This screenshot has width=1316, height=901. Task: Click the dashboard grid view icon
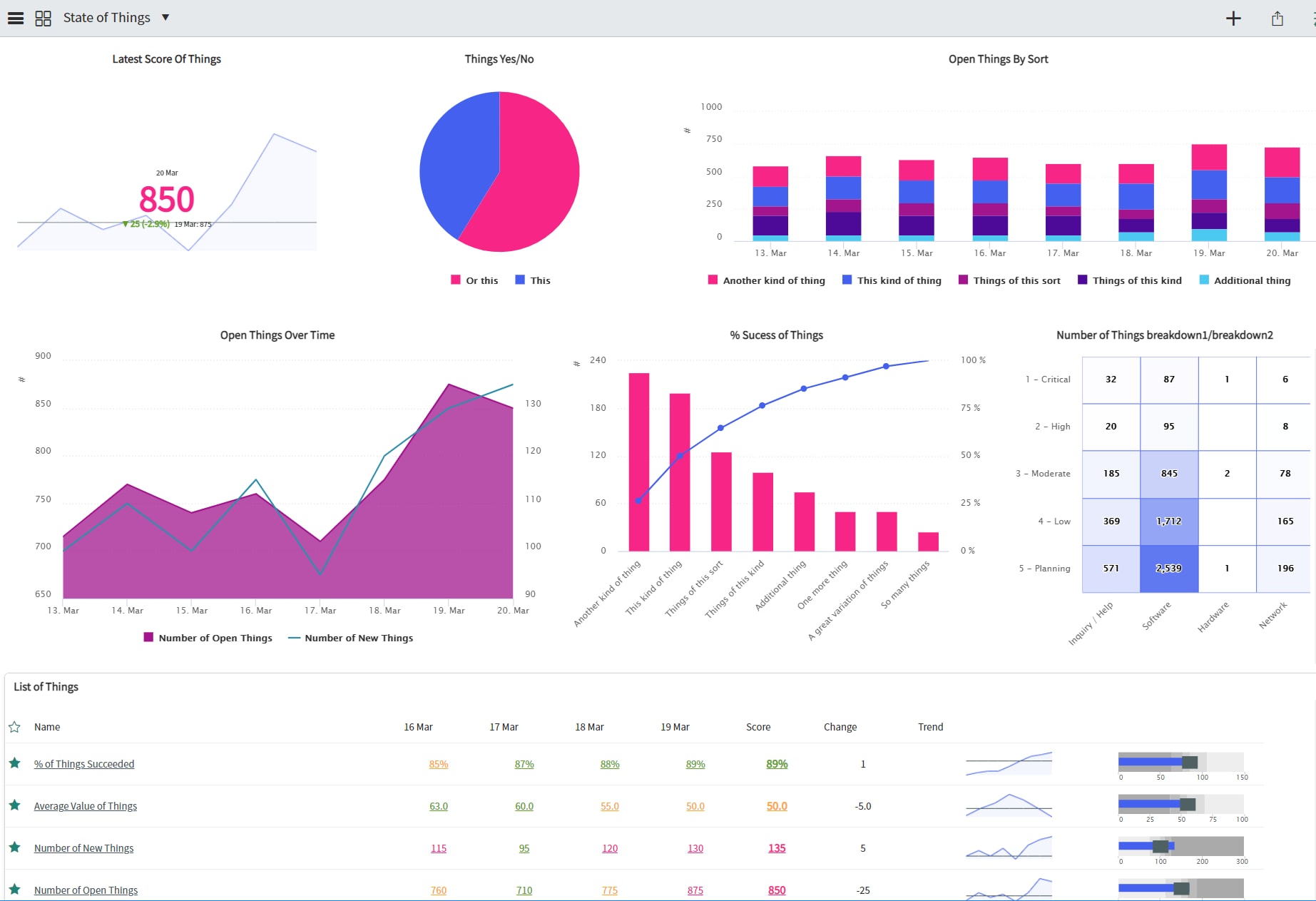(43, 18)
